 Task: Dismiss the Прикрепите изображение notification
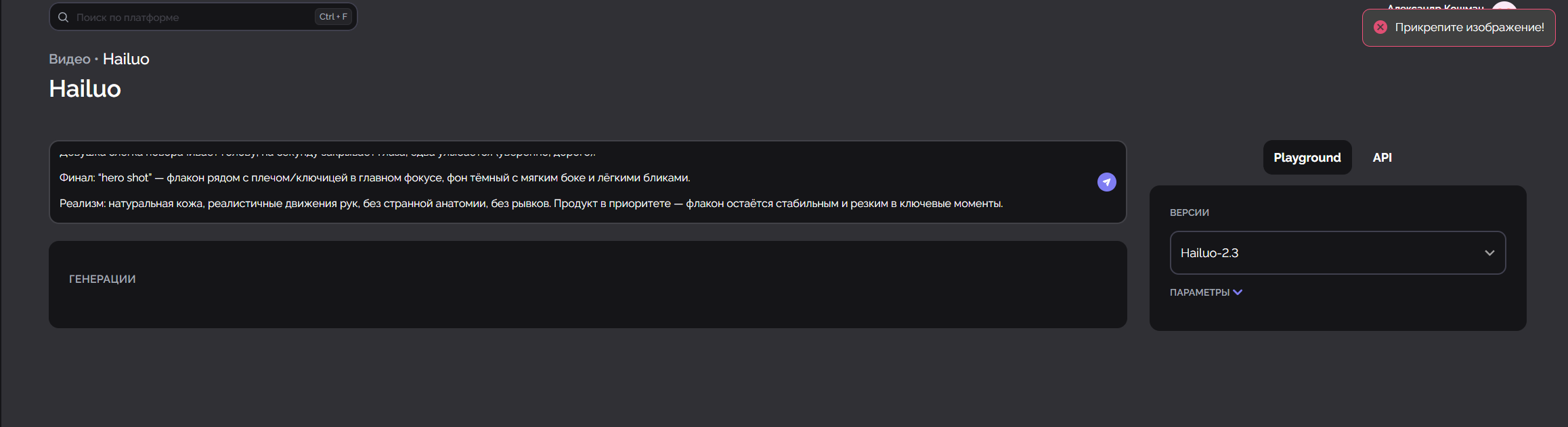[1458, 28]
